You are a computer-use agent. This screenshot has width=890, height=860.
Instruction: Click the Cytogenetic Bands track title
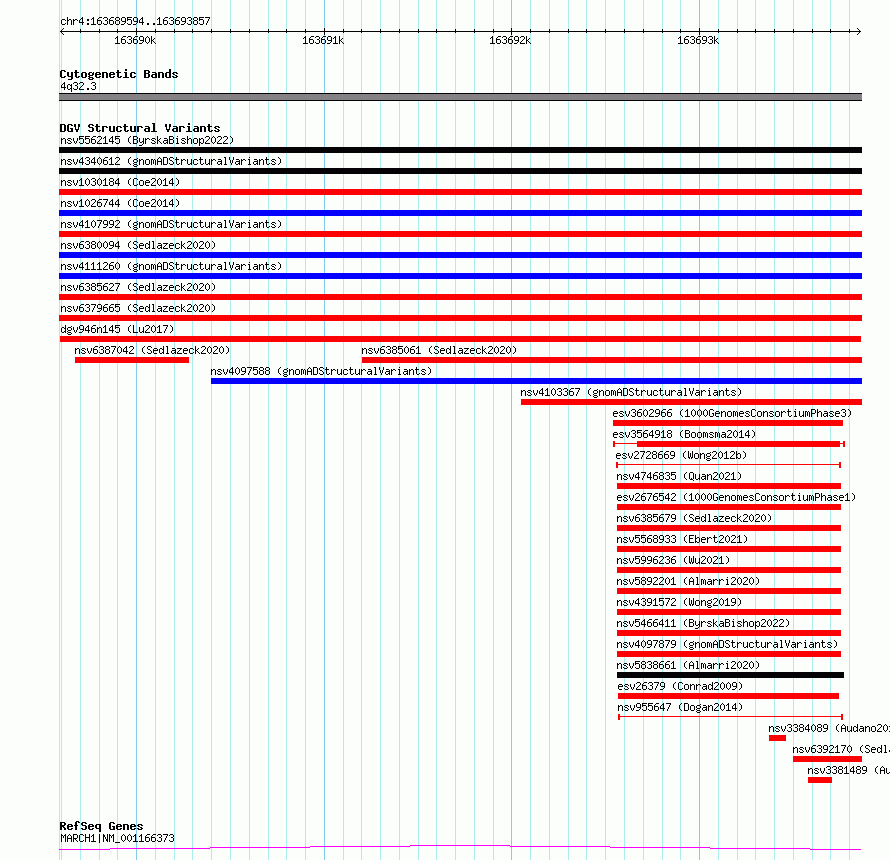point(119,74)
